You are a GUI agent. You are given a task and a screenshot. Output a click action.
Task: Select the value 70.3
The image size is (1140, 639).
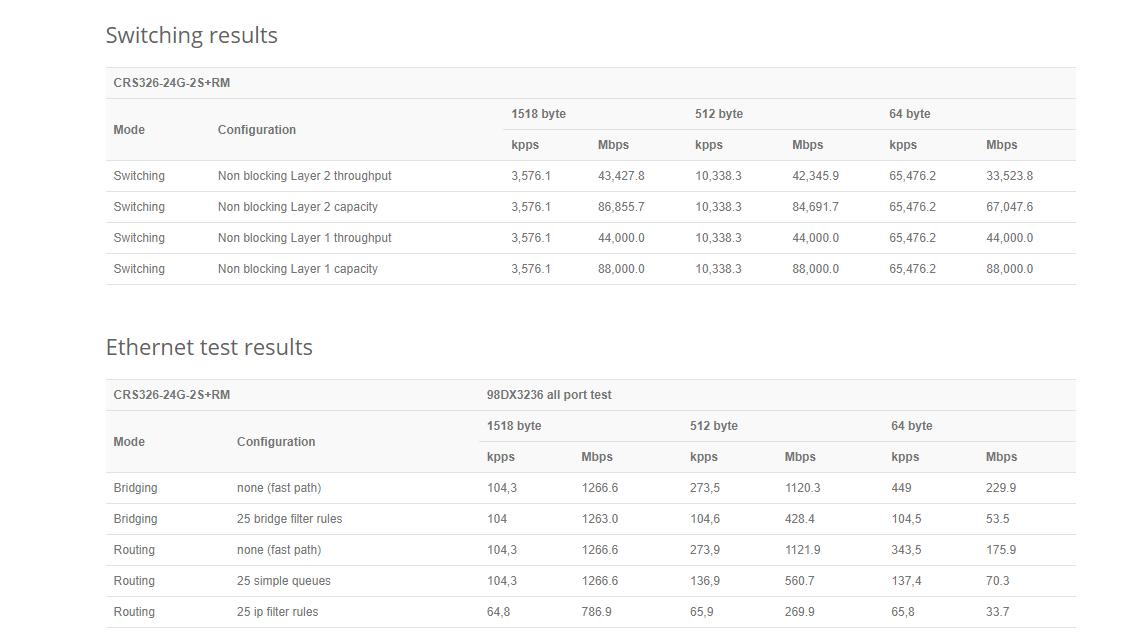pos(997,581)
